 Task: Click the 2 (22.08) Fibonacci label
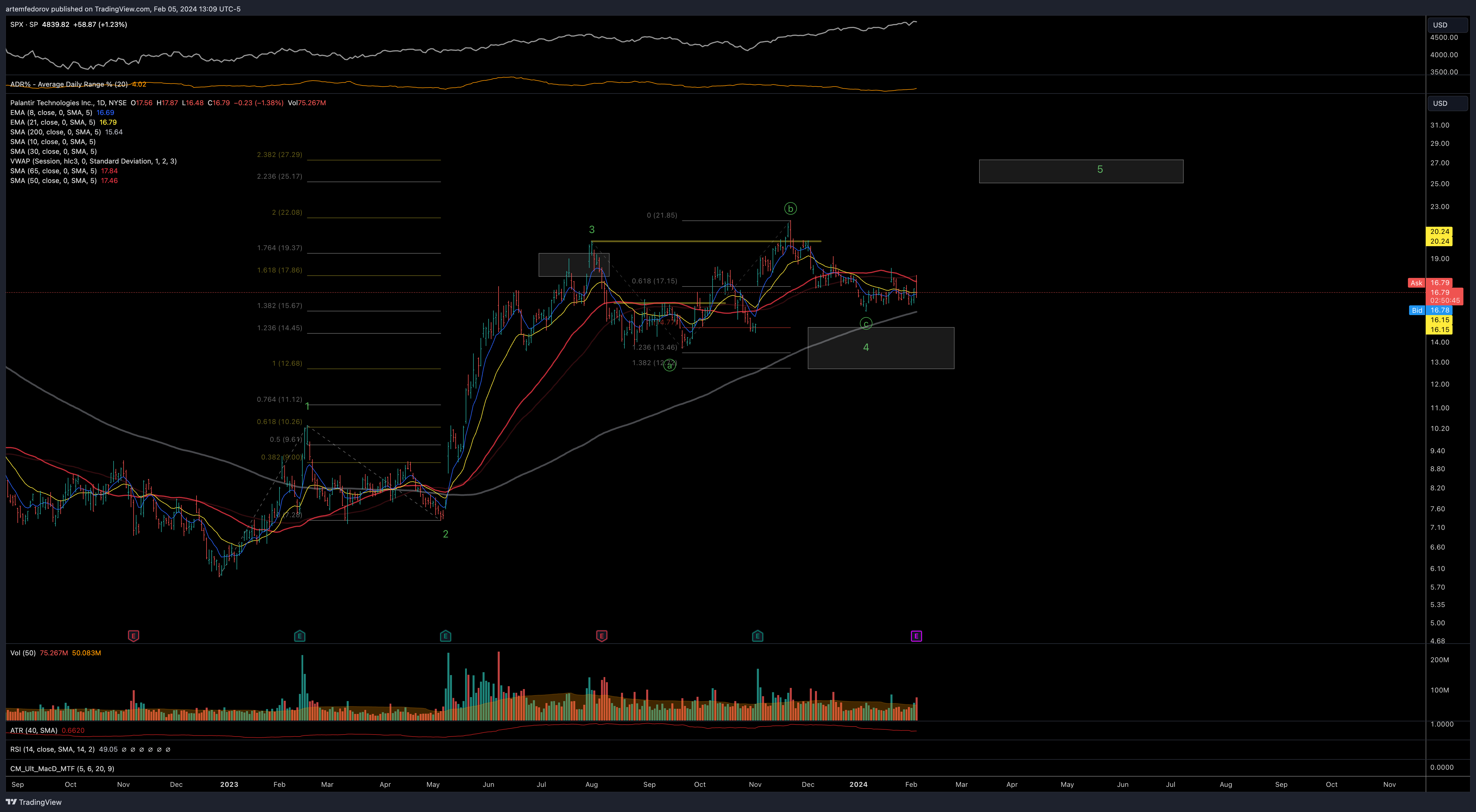click(287, 212)
